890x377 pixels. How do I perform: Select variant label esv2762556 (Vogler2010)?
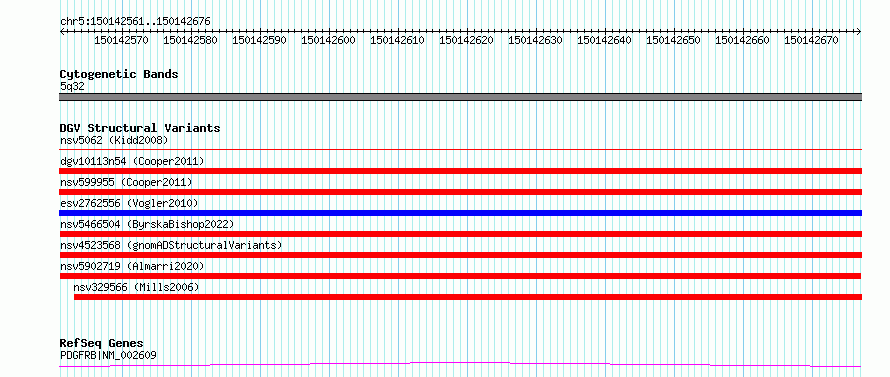point(129,203)
